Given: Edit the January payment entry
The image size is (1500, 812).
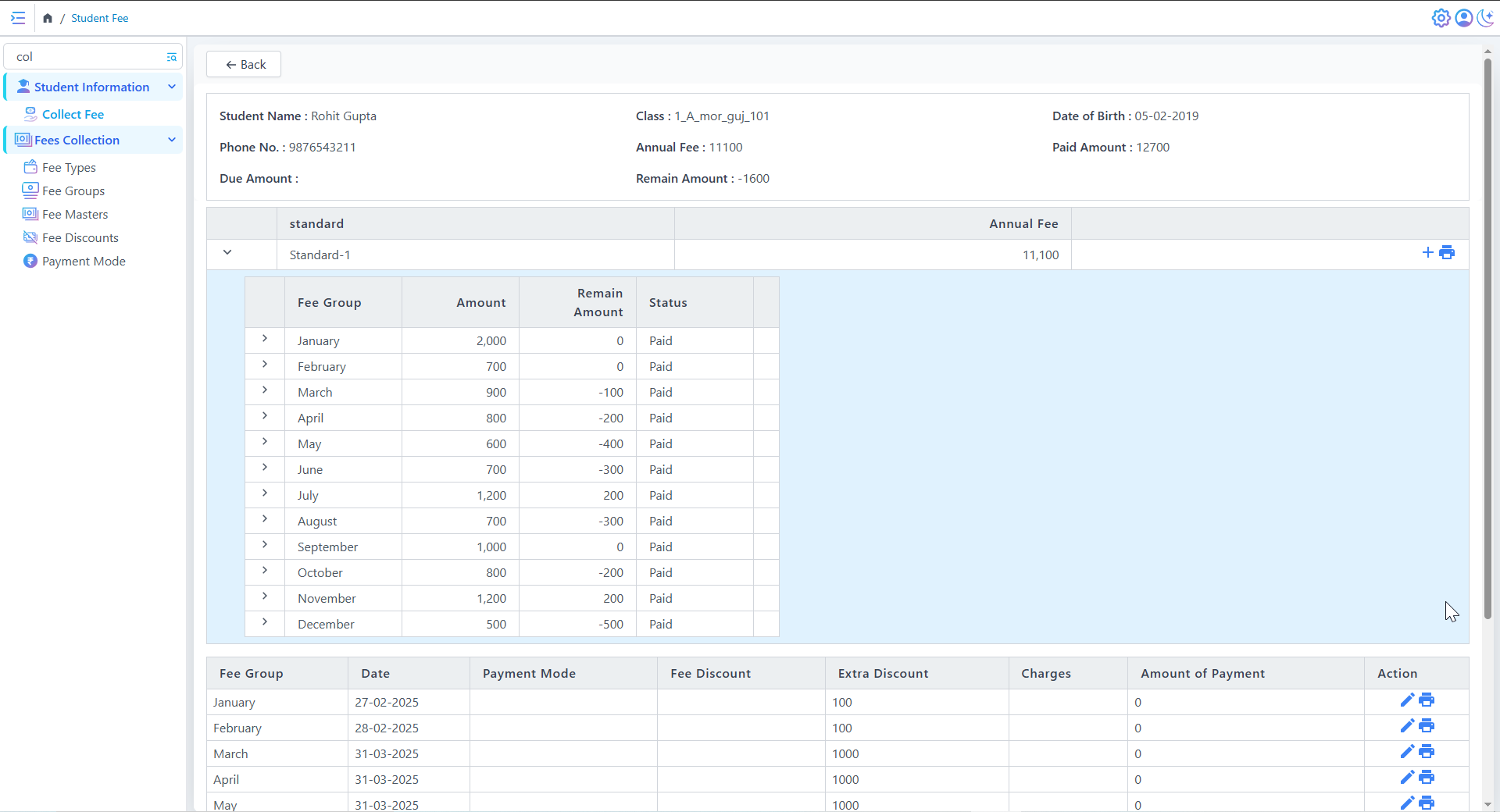Looking at the screenshot, I should tap(1407, 700).
